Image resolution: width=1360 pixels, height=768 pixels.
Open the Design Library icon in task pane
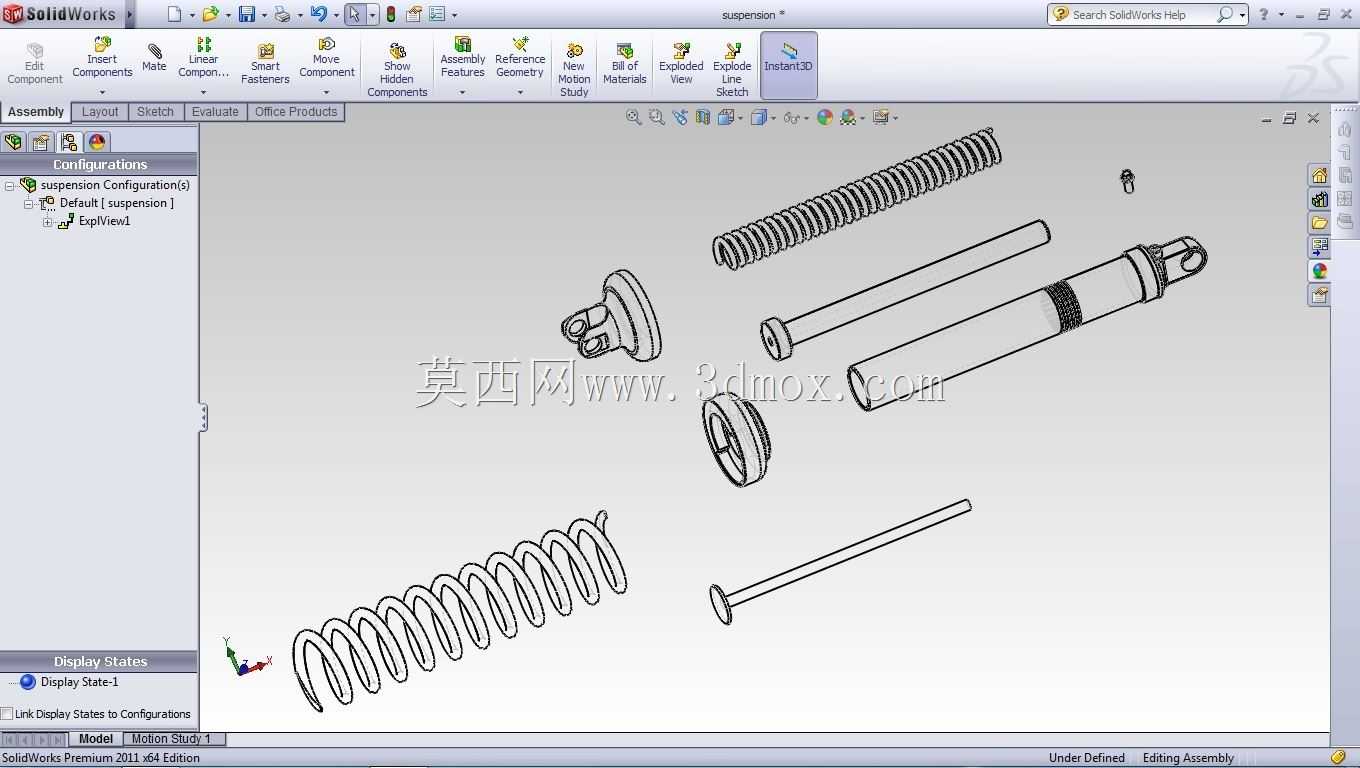[1320, 199]
